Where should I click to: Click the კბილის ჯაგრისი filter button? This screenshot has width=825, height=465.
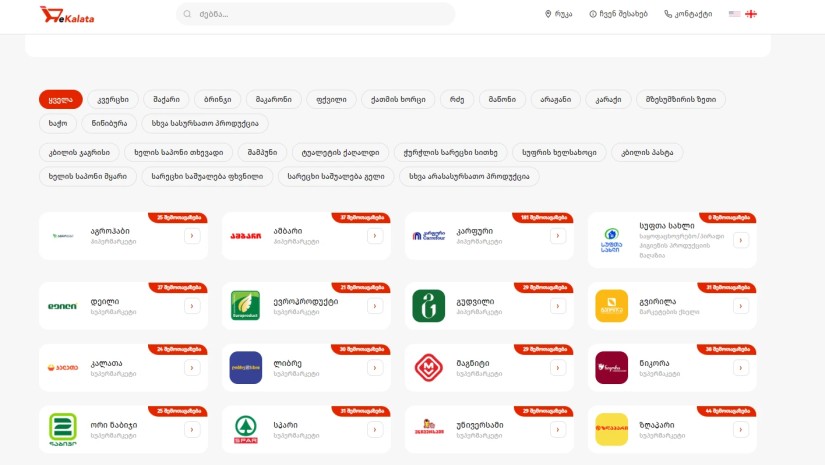click(79, 153)
